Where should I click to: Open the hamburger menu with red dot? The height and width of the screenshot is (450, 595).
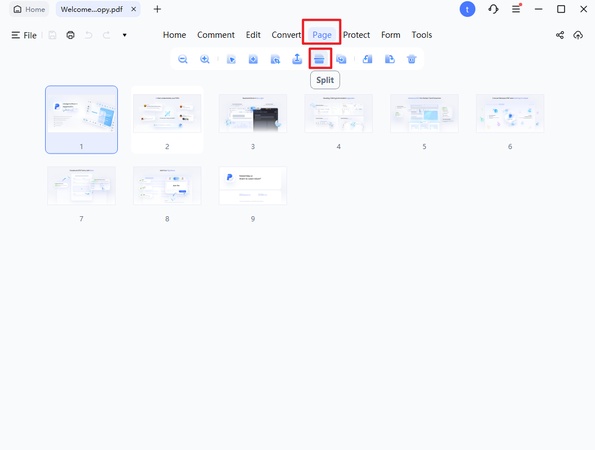[x=516, y=9]
